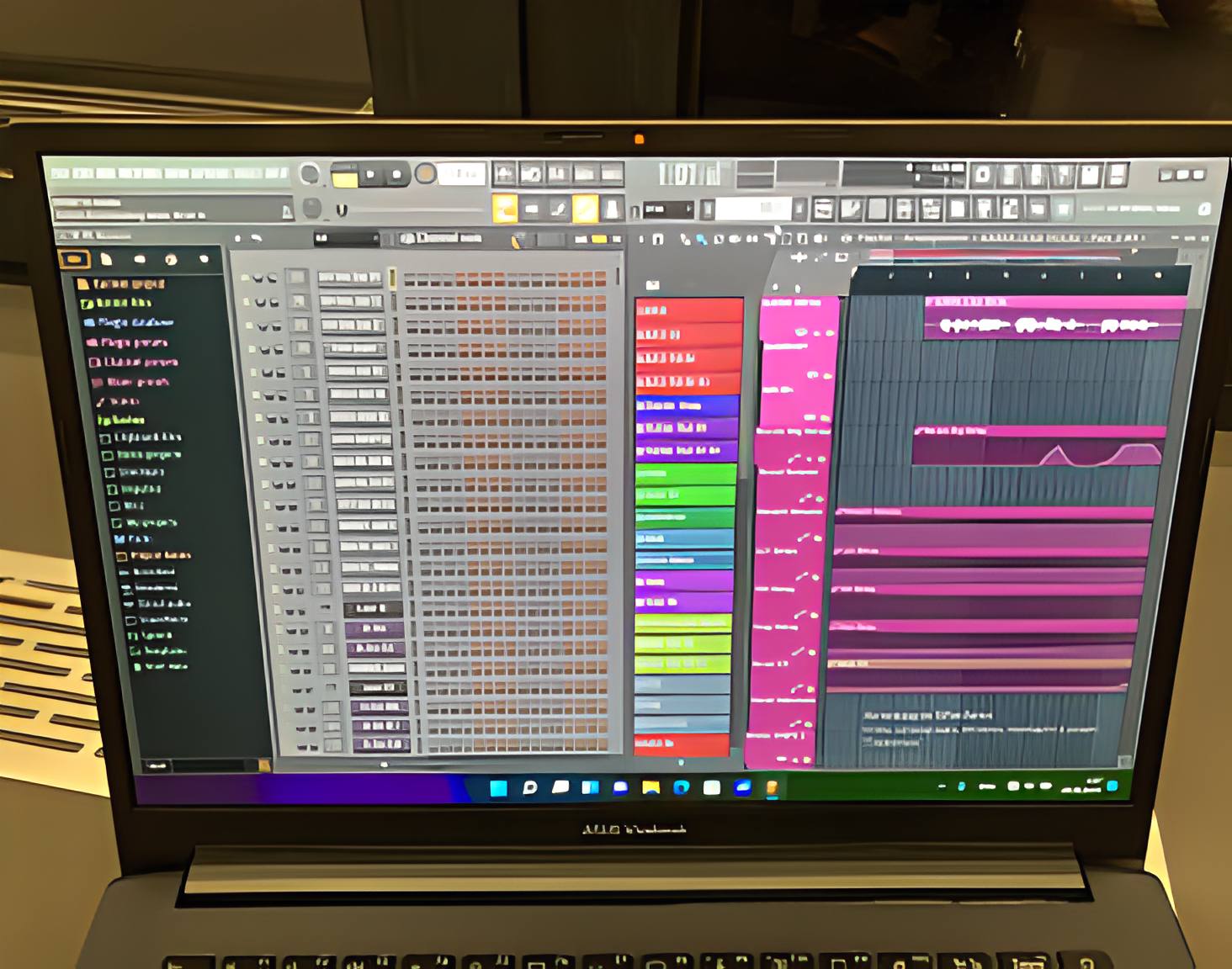Click the Playlist timeline ruler
The height and width of the screenshot is (969, 1232).
pos(1020,275)
